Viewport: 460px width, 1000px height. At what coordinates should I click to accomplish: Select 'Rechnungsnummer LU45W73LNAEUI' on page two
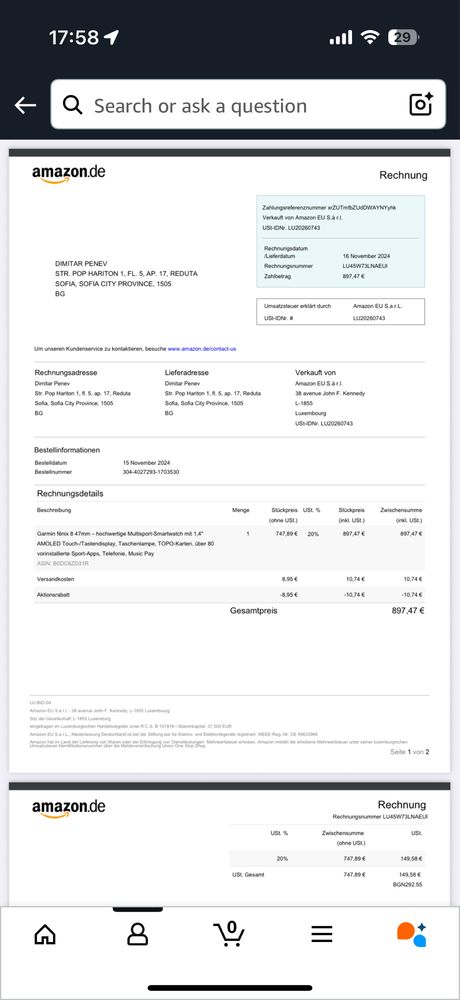pos(380,817)
